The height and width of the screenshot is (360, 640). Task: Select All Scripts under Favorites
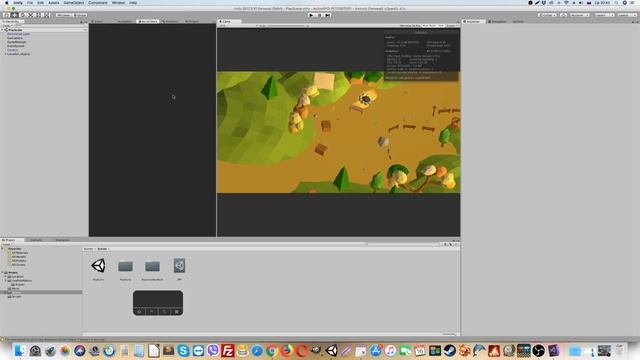tap(19, 265)
